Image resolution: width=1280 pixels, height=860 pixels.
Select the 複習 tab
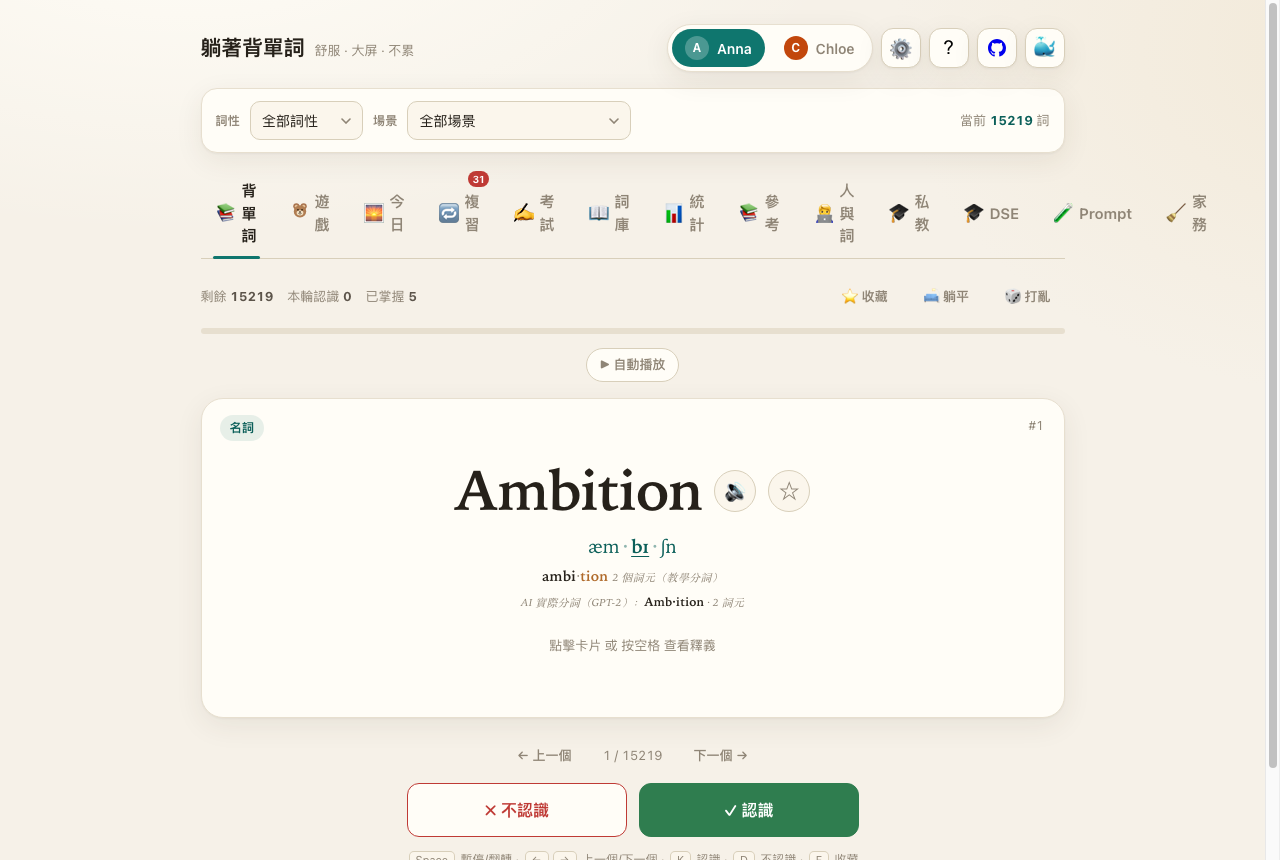461,213
